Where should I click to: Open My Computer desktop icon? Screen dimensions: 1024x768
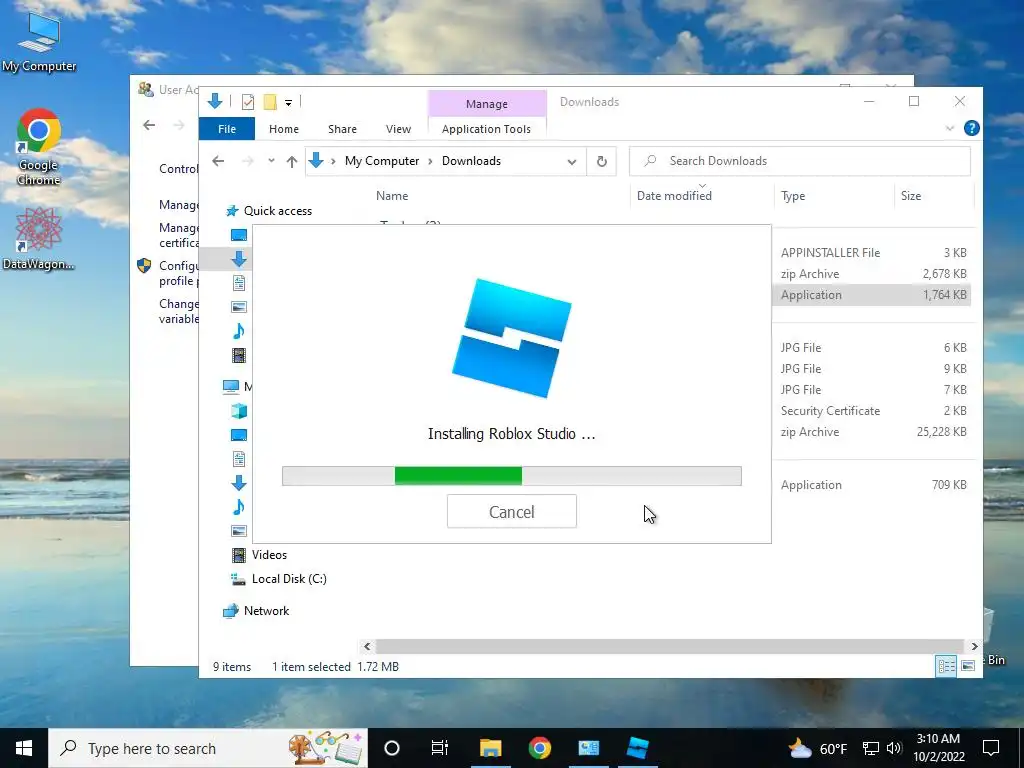[x=39, y=41]
